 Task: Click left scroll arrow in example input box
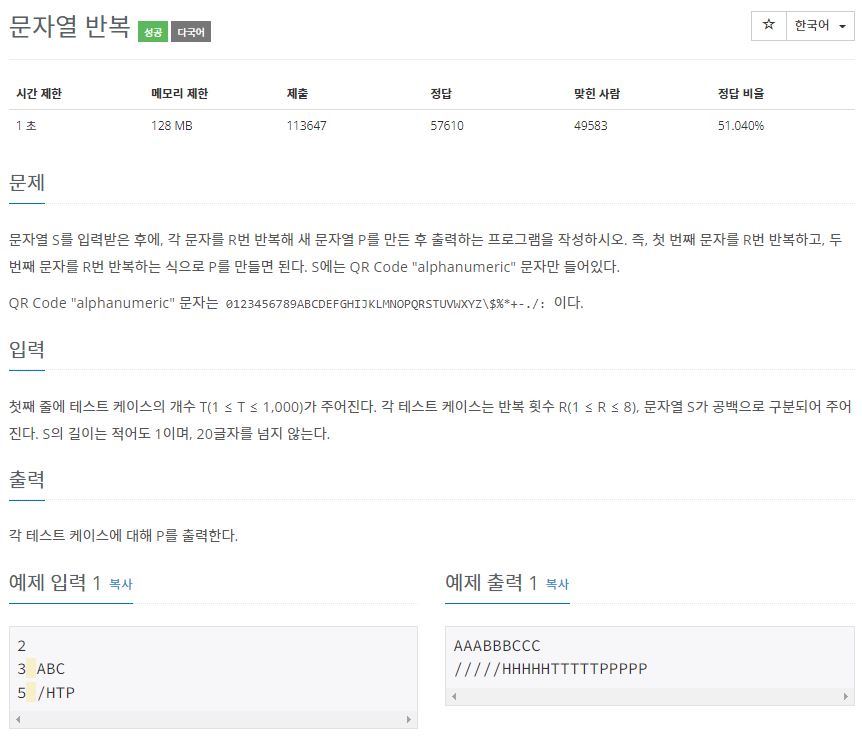point(18,719)
